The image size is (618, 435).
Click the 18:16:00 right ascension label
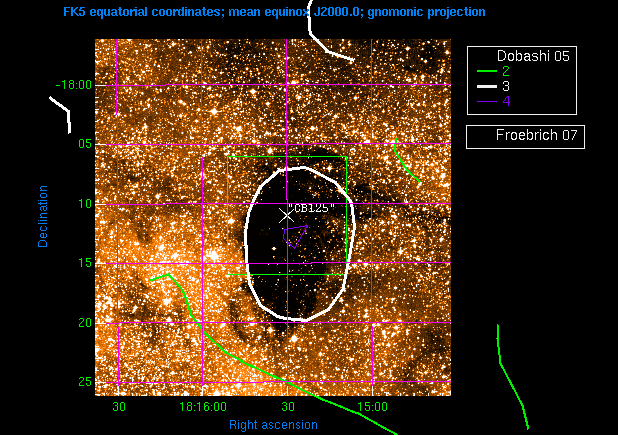coord(203,407)
